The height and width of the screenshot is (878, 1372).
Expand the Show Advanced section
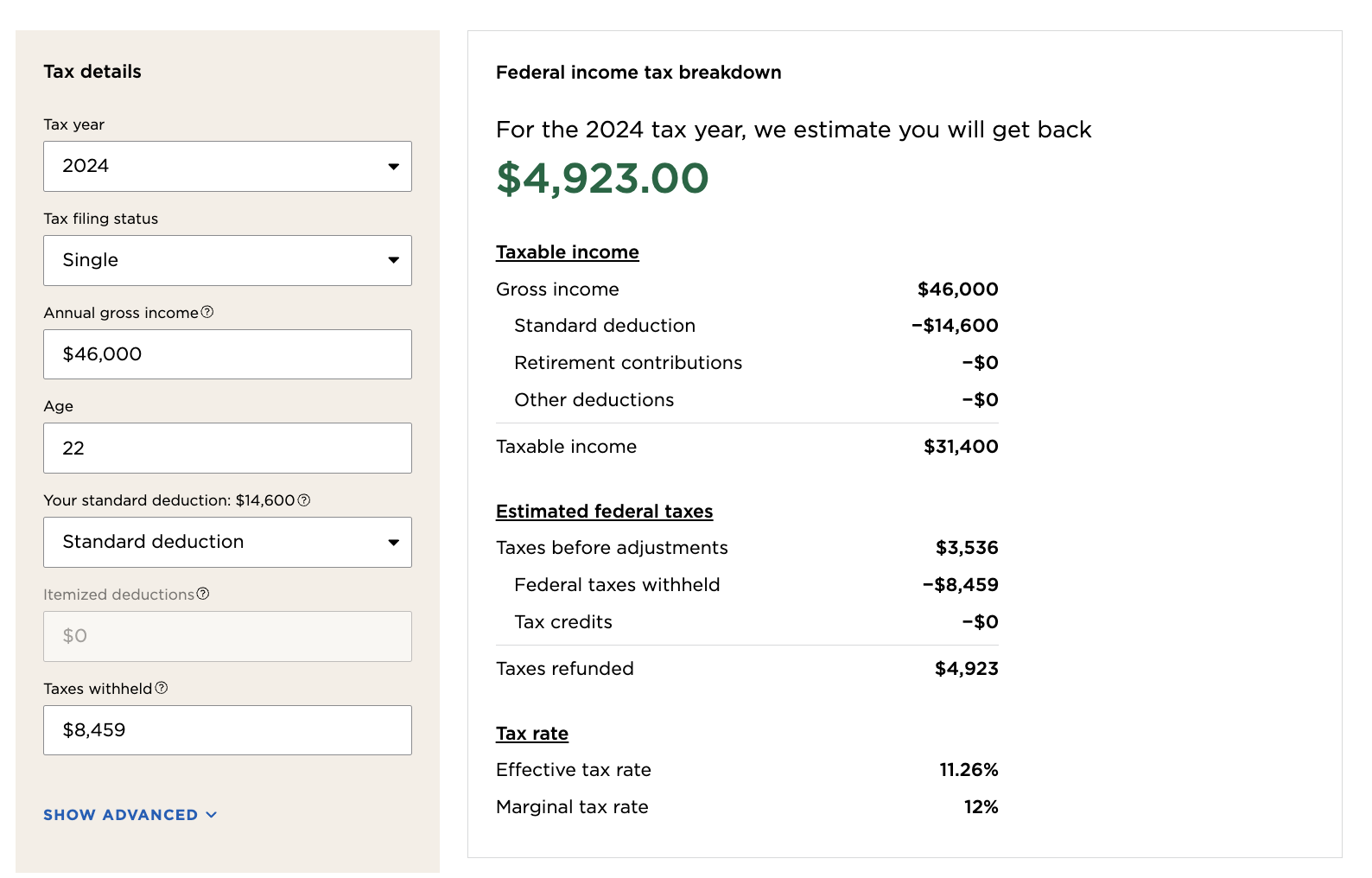coord(121,815)
